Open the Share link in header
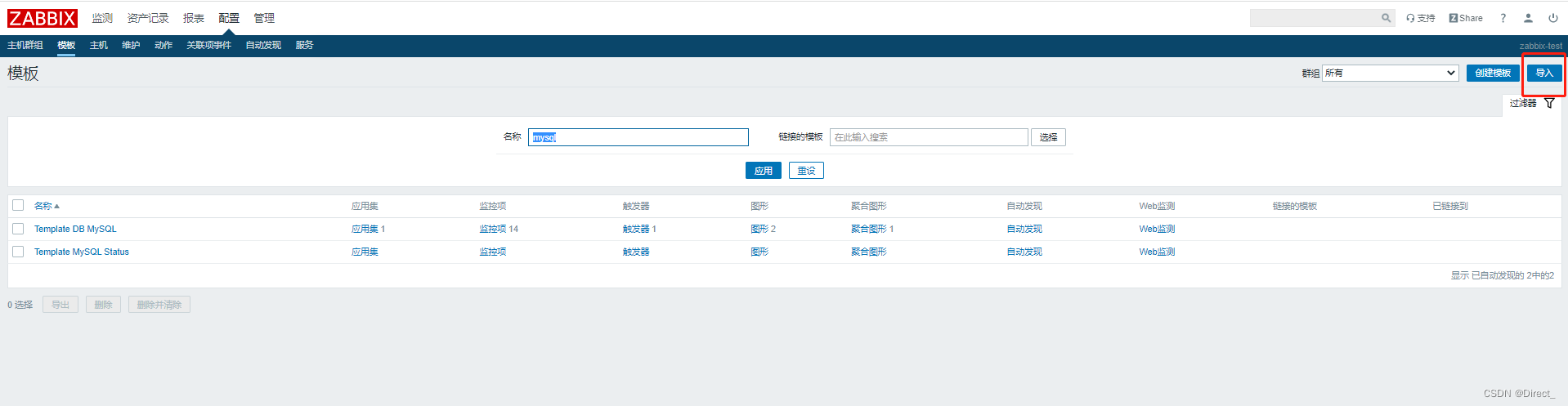Viewport: 1568px width, 406px height. 1466,18
